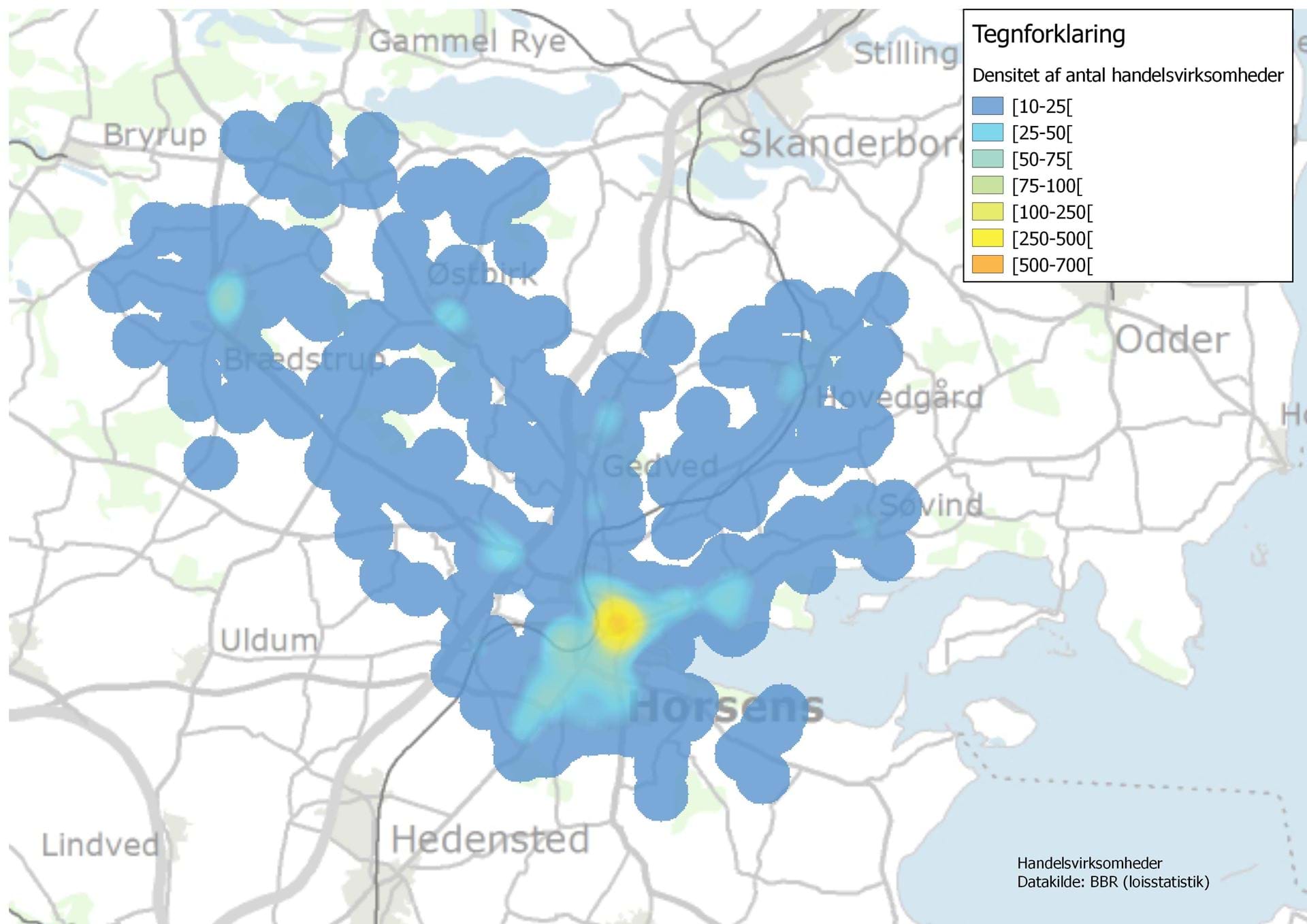Click the Densitet af antal handelsvirksomheder heading
The width and height of the screenshot is (1307, 924).
[x=1127, y=75]
